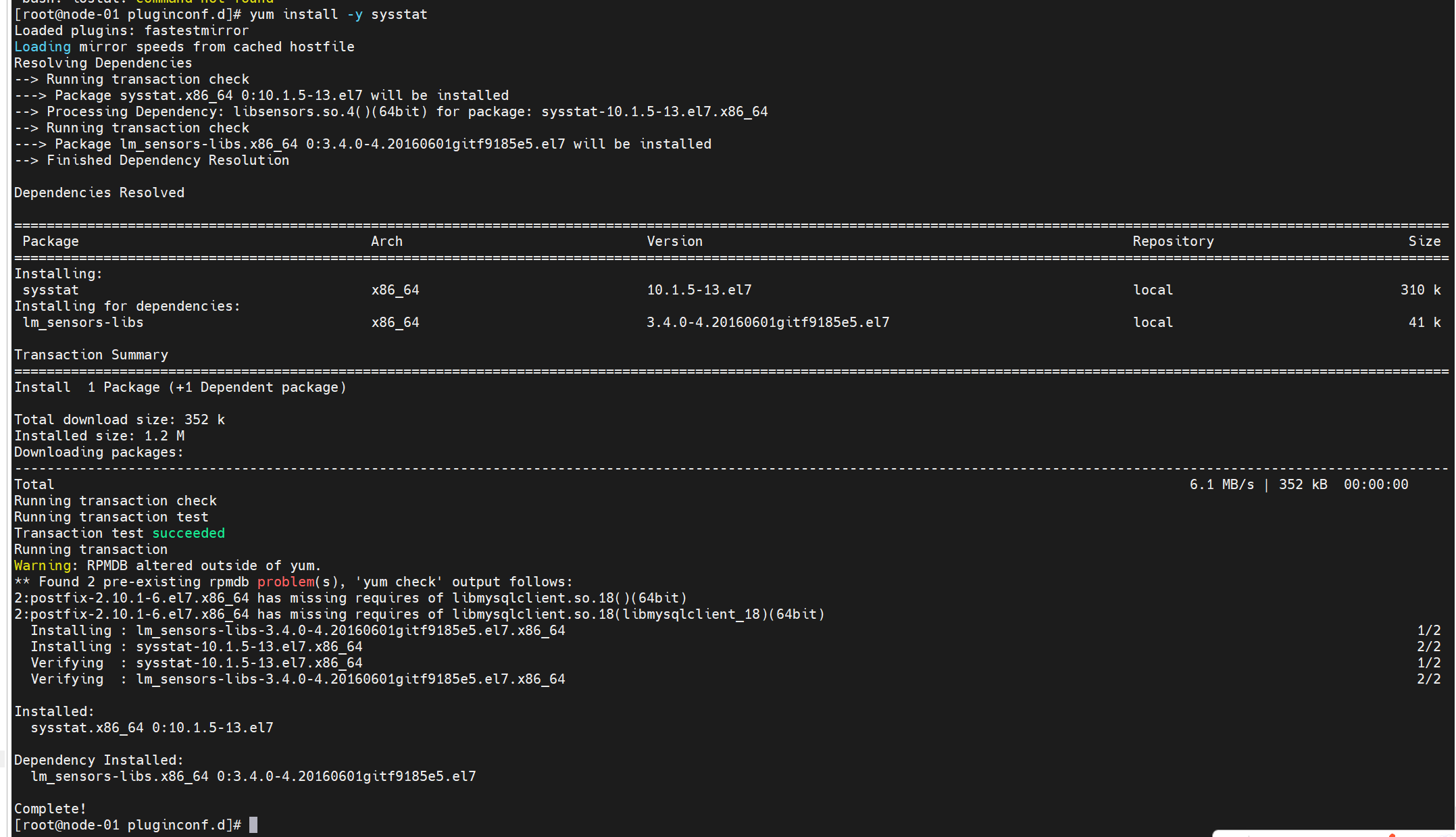Screen dimensions: 1456x837
Task: Click the cyan 'Loading' word
Action: [43, 47]
